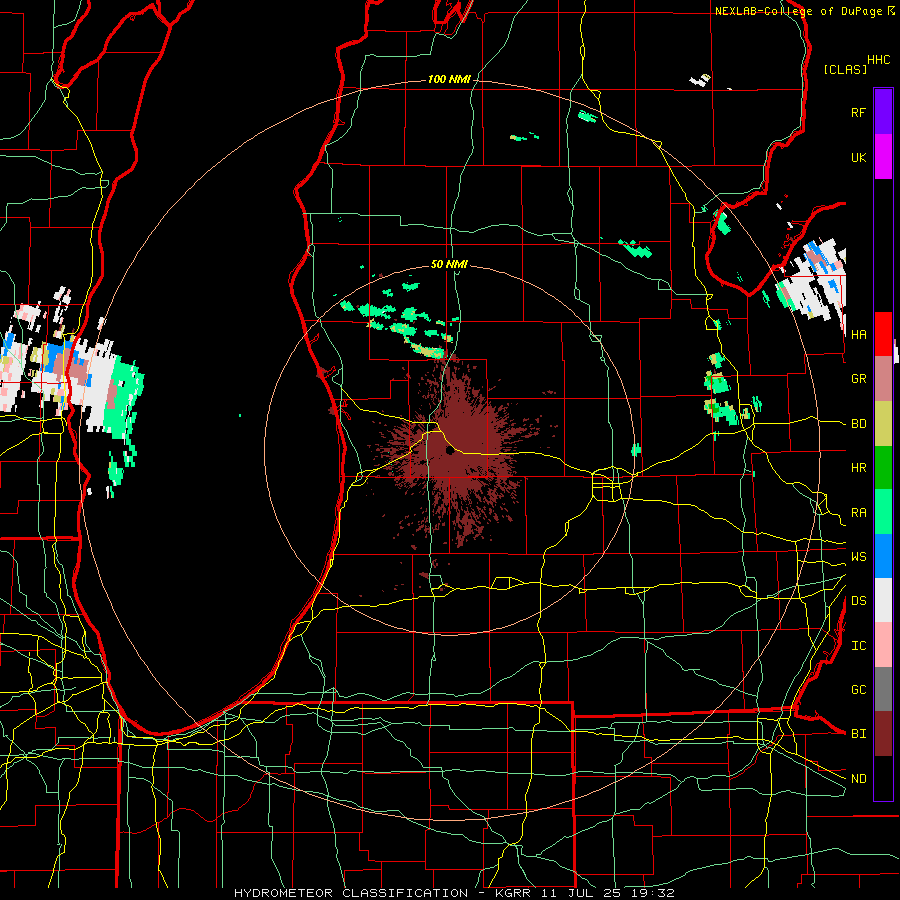Click the HHC product code label
The height and width of the screenshot is (900, 900).
click(878, 60)
